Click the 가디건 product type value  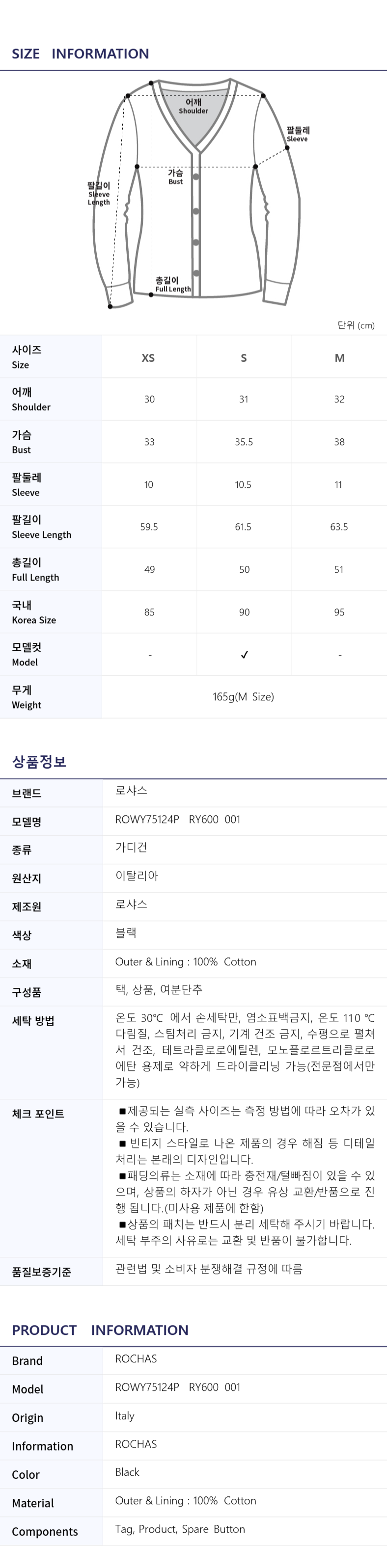point(131,847)
